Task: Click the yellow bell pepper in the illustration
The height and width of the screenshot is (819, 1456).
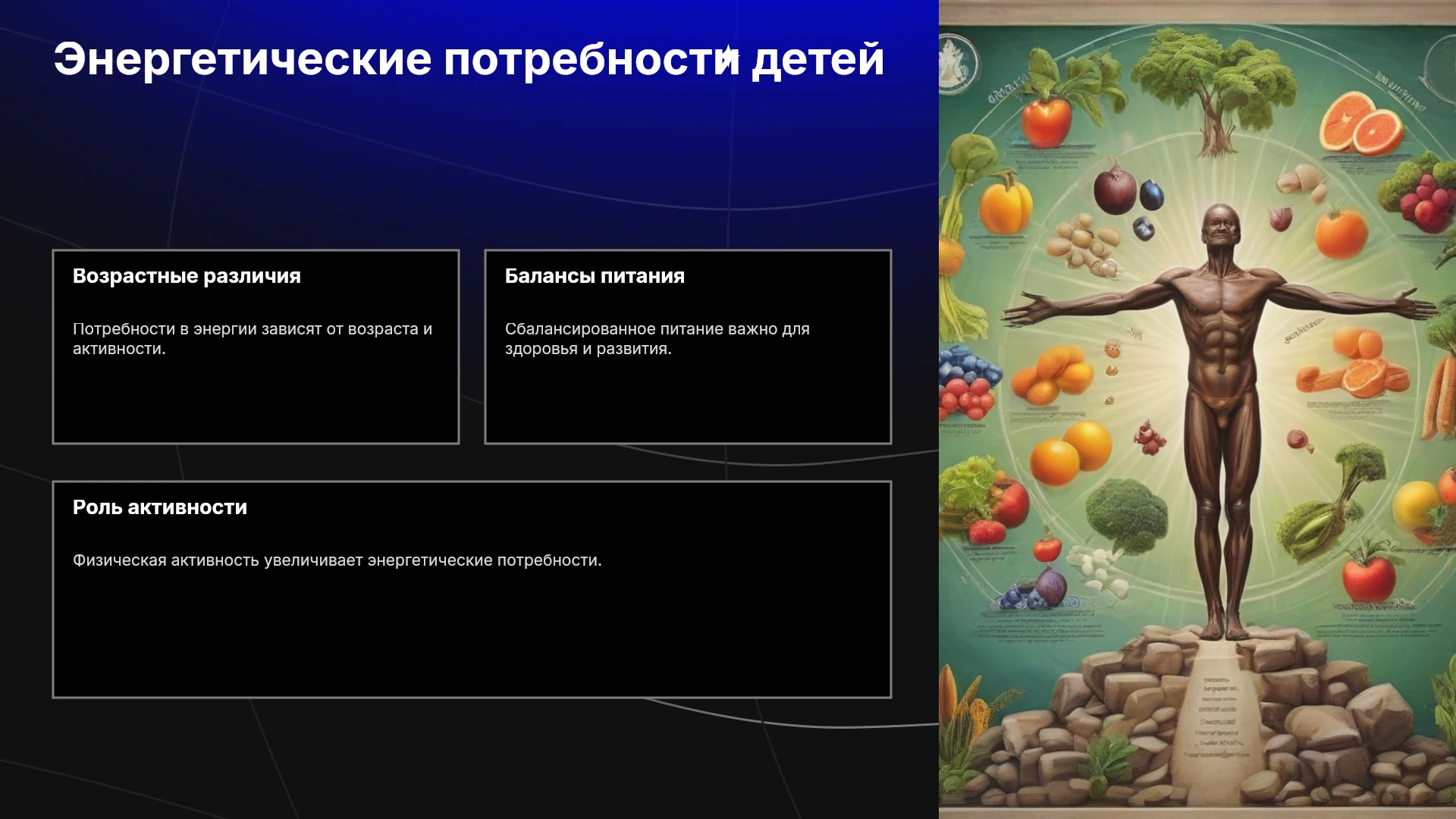Action: (x=1006, y=203)
